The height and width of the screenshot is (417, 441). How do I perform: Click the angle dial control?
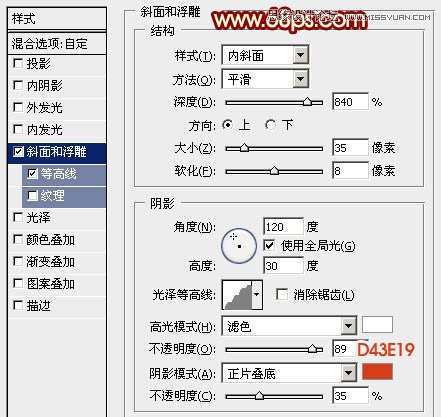tap(239, 246)
